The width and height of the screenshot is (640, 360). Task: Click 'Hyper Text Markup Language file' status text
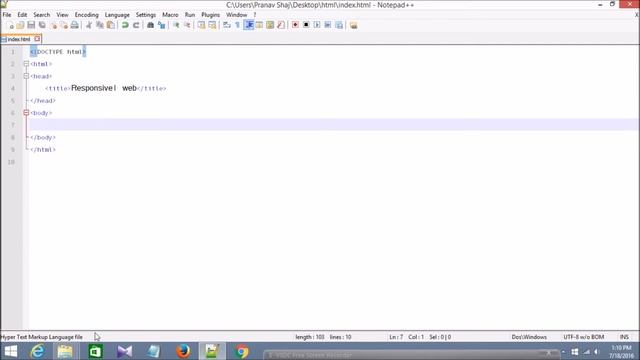pyautogui.click(x=42, y=337)
